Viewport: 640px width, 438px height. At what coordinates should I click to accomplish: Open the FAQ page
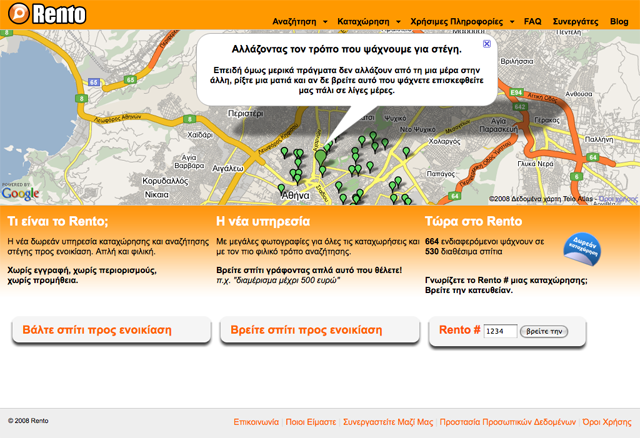533,21
